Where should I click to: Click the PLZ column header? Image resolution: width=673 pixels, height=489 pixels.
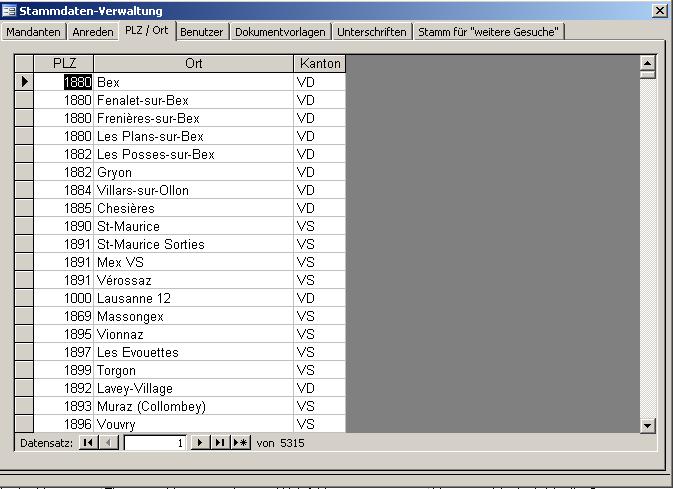point(64,63)
